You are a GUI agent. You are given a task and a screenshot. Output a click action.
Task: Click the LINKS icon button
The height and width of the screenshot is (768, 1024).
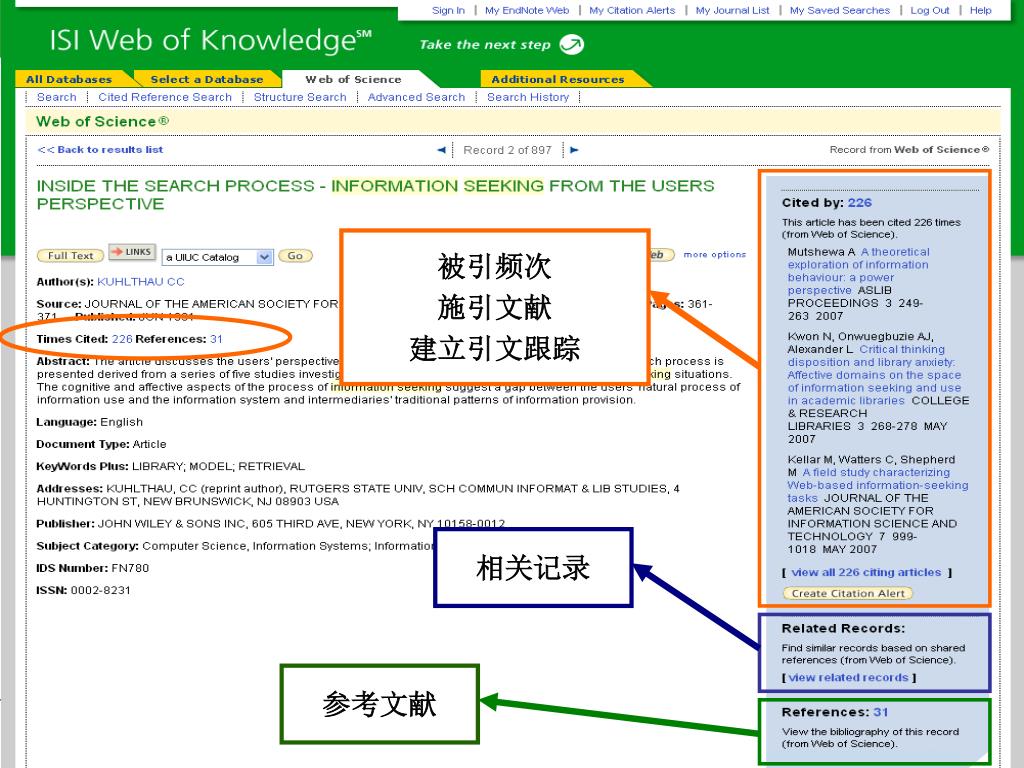pyautogui.click(x=133, y=252)
